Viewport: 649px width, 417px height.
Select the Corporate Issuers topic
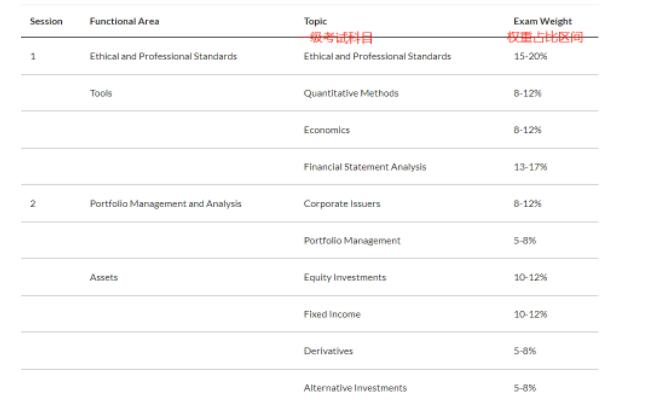pos(342,204)
